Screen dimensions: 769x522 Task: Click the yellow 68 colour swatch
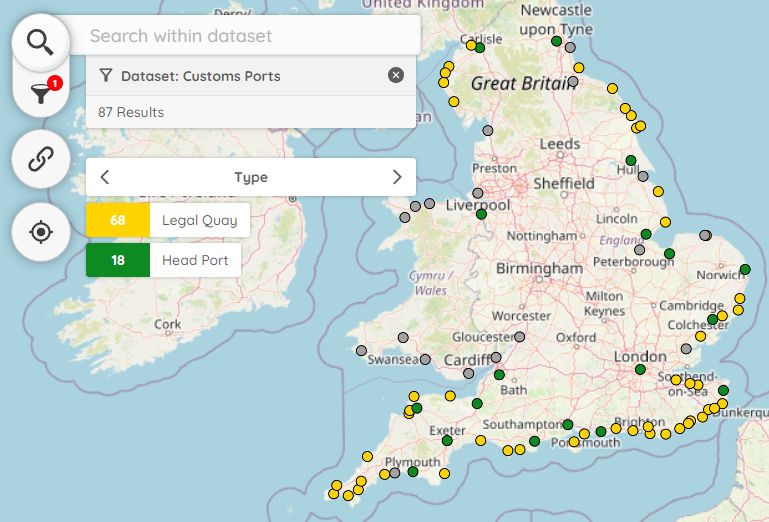118,220
